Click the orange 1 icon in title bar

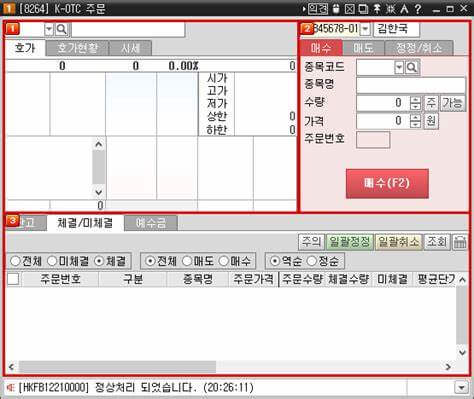point(8,9)
